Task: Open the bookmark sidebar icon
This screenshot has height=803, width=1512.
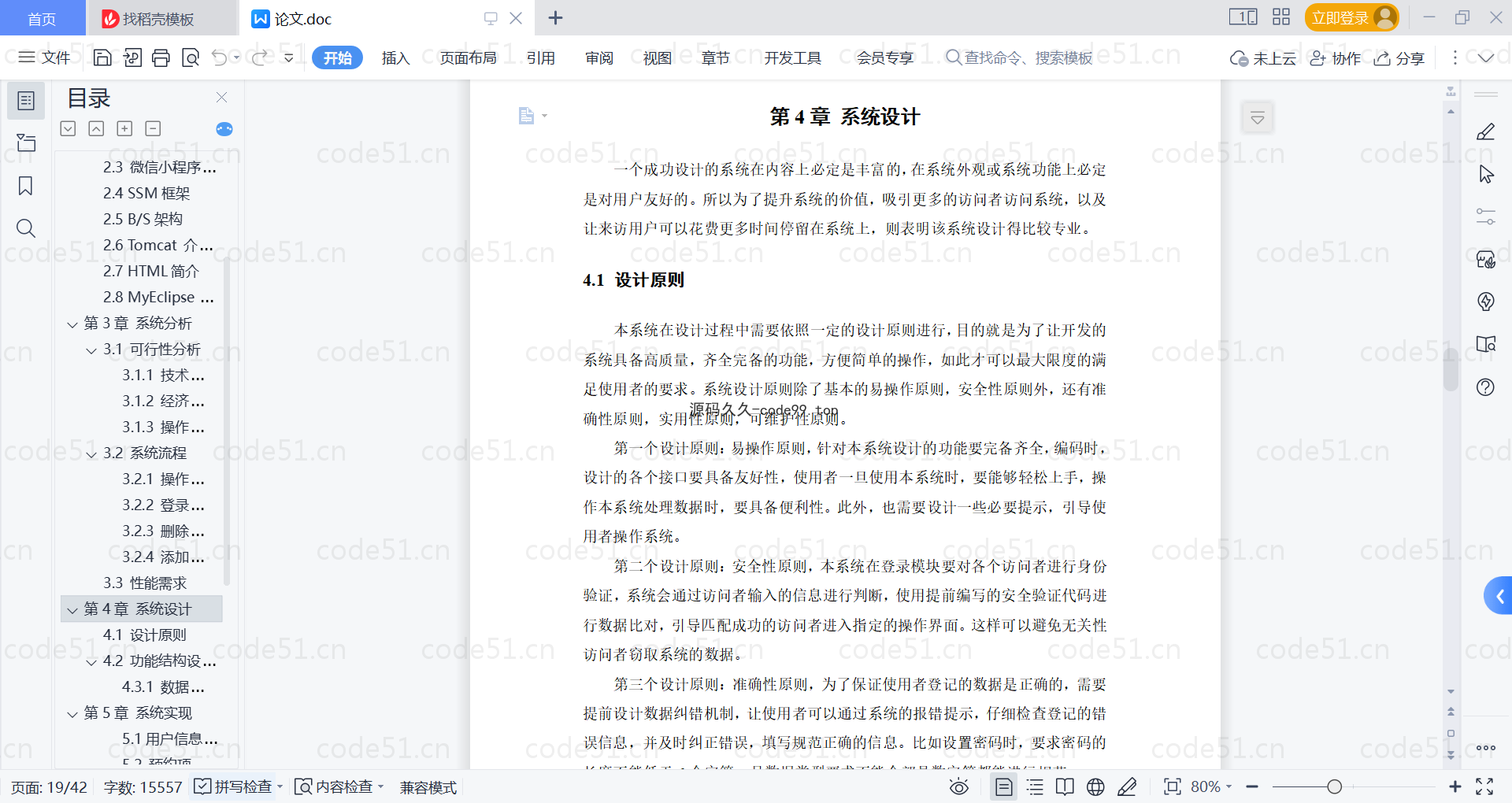Action: point(26,186)
